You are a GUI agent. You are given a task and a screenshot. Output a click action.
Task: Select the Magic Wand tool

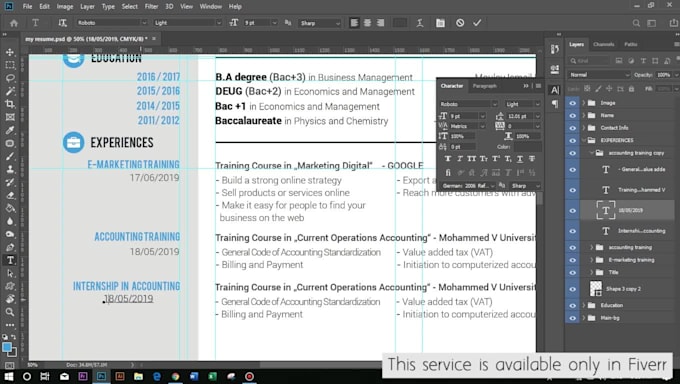tap(10, 91)
